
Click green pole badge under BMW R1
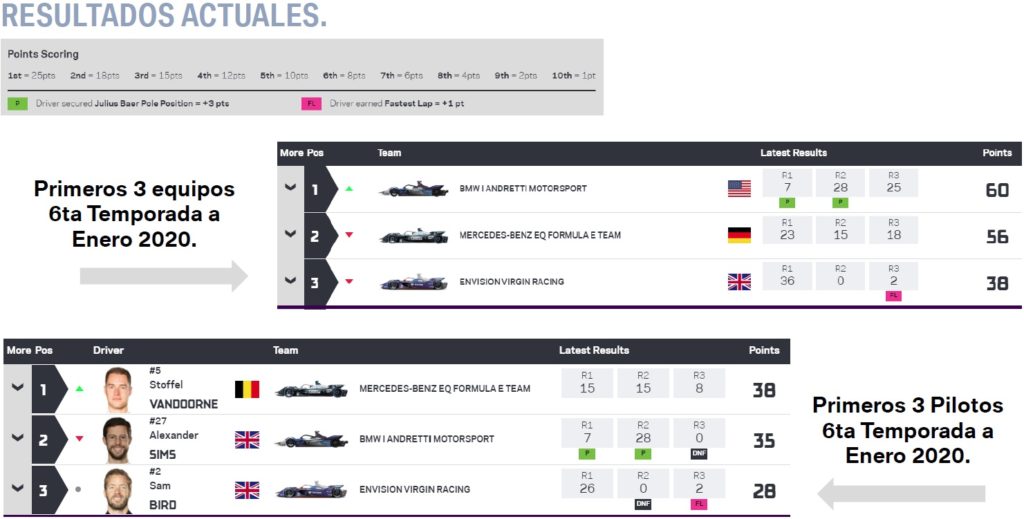(x=787, y=203)
